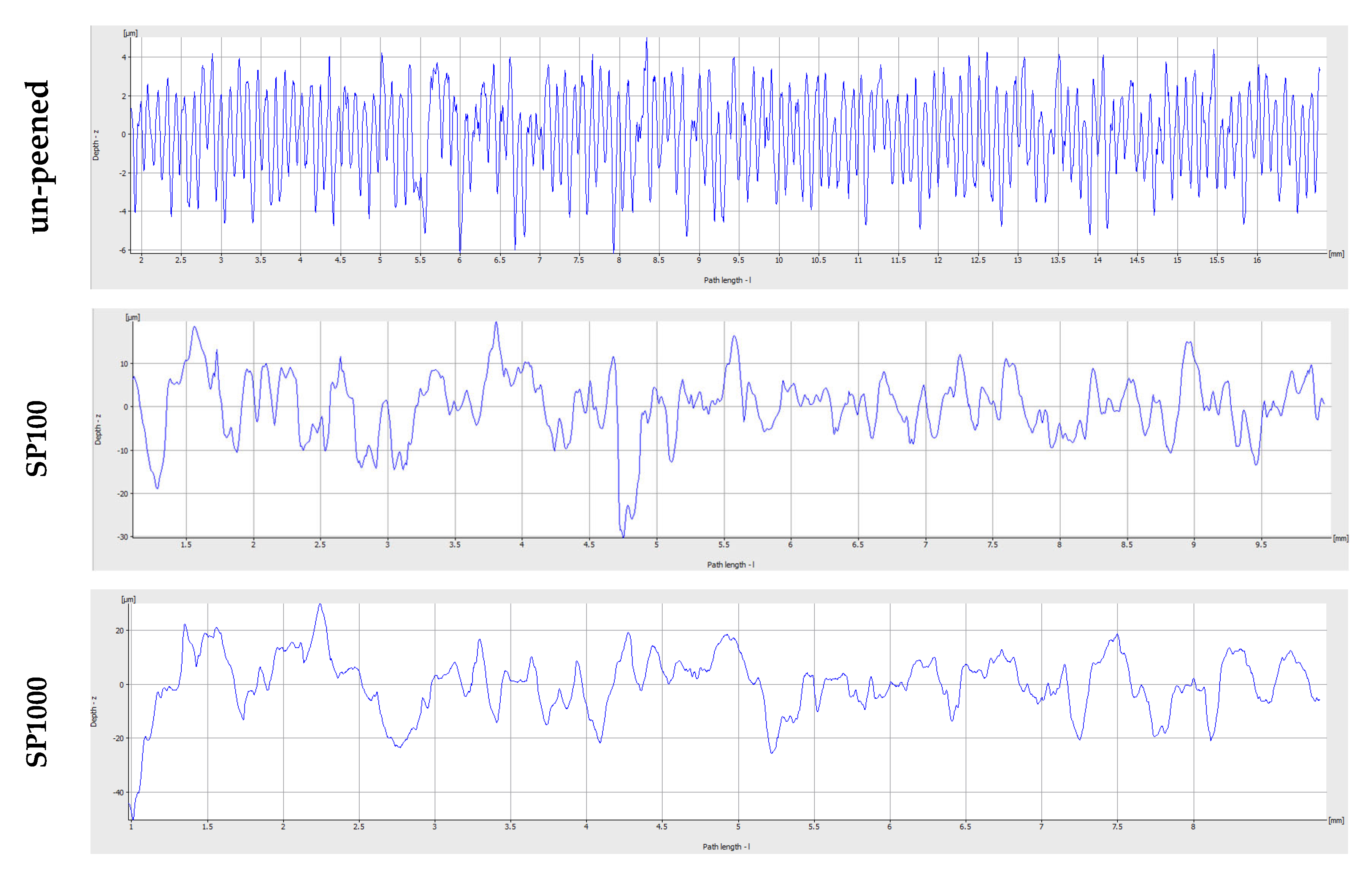The height and width of the screenshot is (876, 1372).
Task: Click x-axis tick 9.5 on SP100 chart
Action: pos(1261,545)
